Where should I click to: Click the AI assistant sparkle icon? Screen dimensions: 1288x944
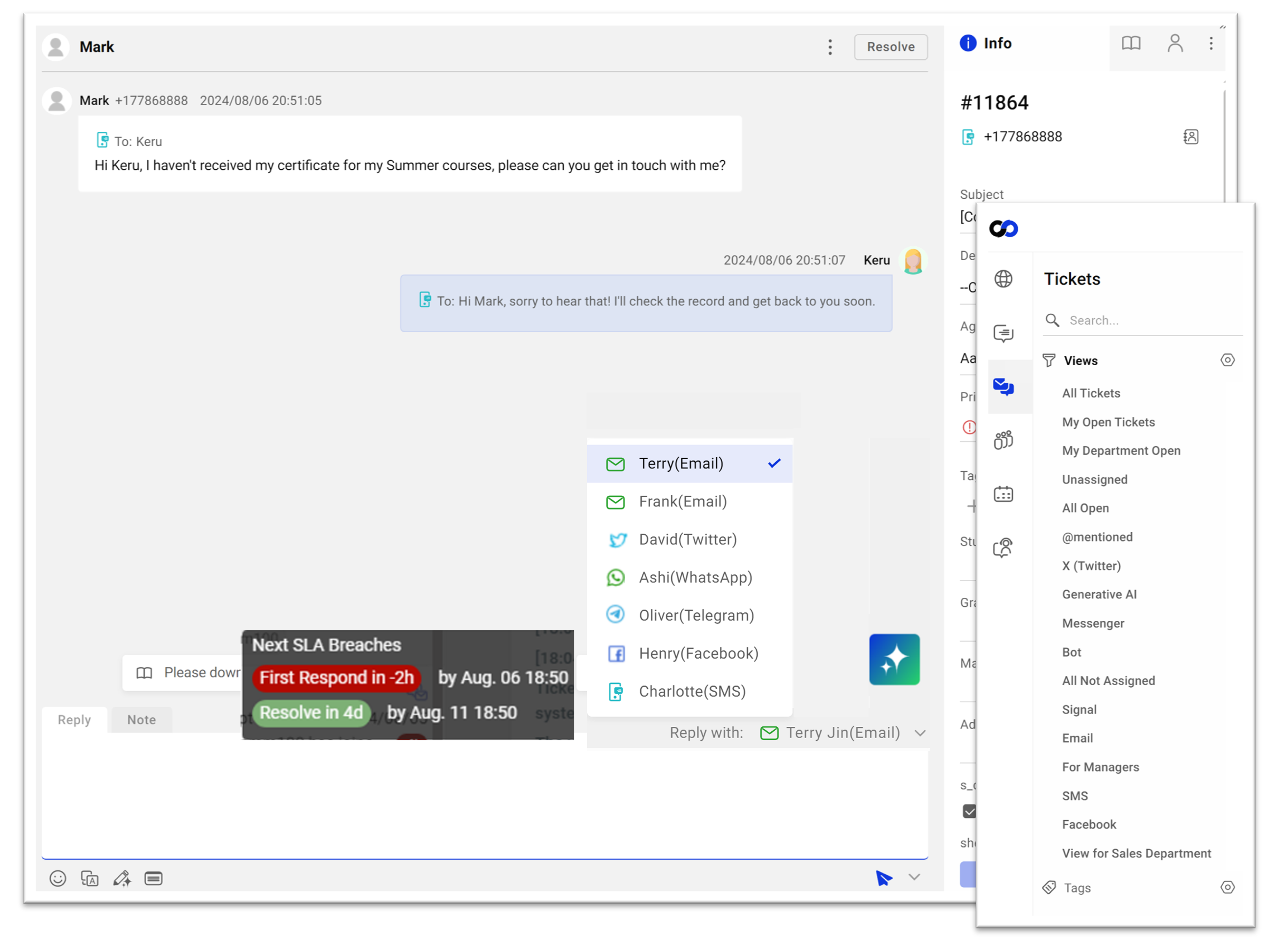coord(893,659)
